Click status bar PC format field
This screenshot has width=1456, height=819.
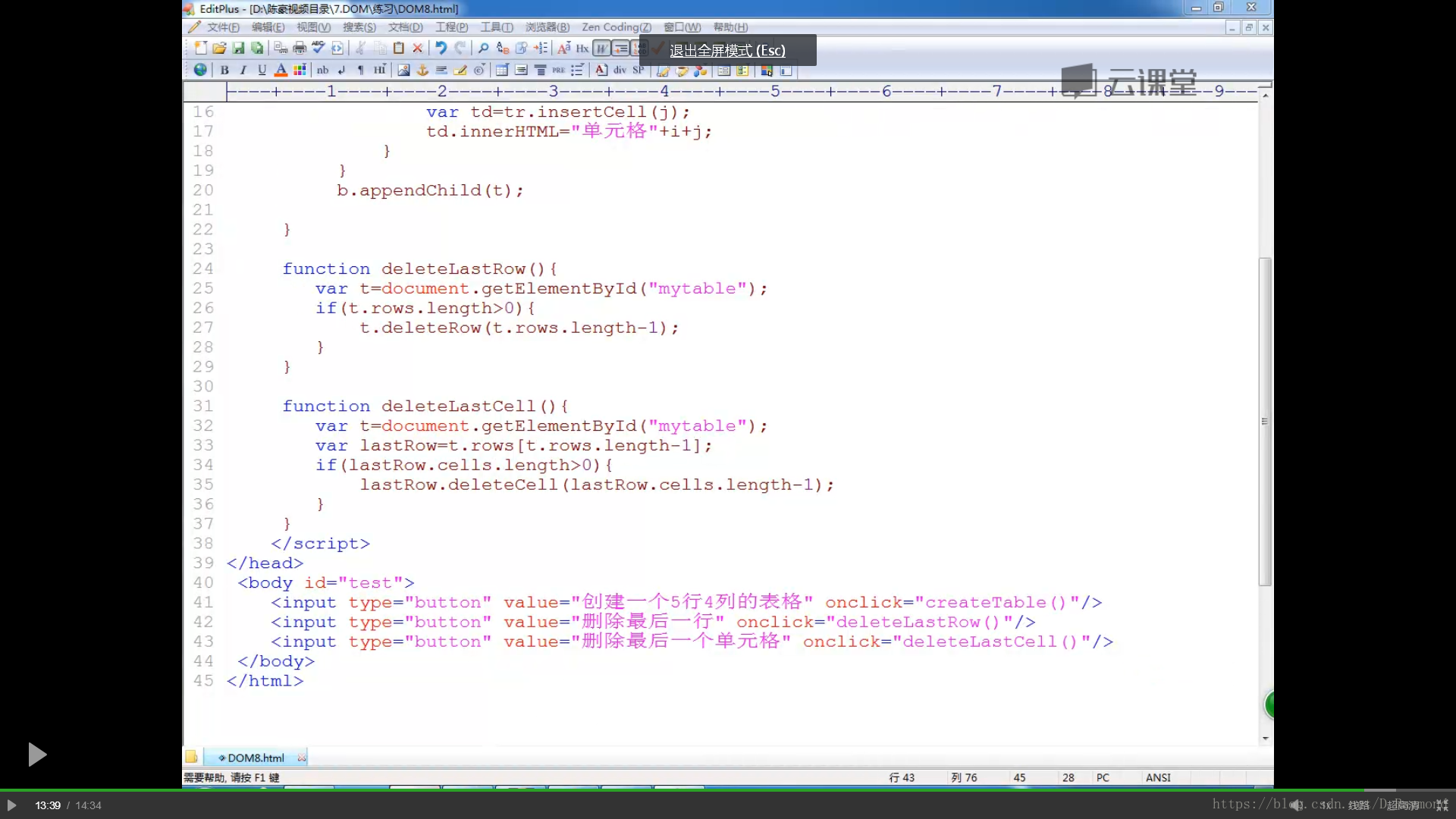1103,777
